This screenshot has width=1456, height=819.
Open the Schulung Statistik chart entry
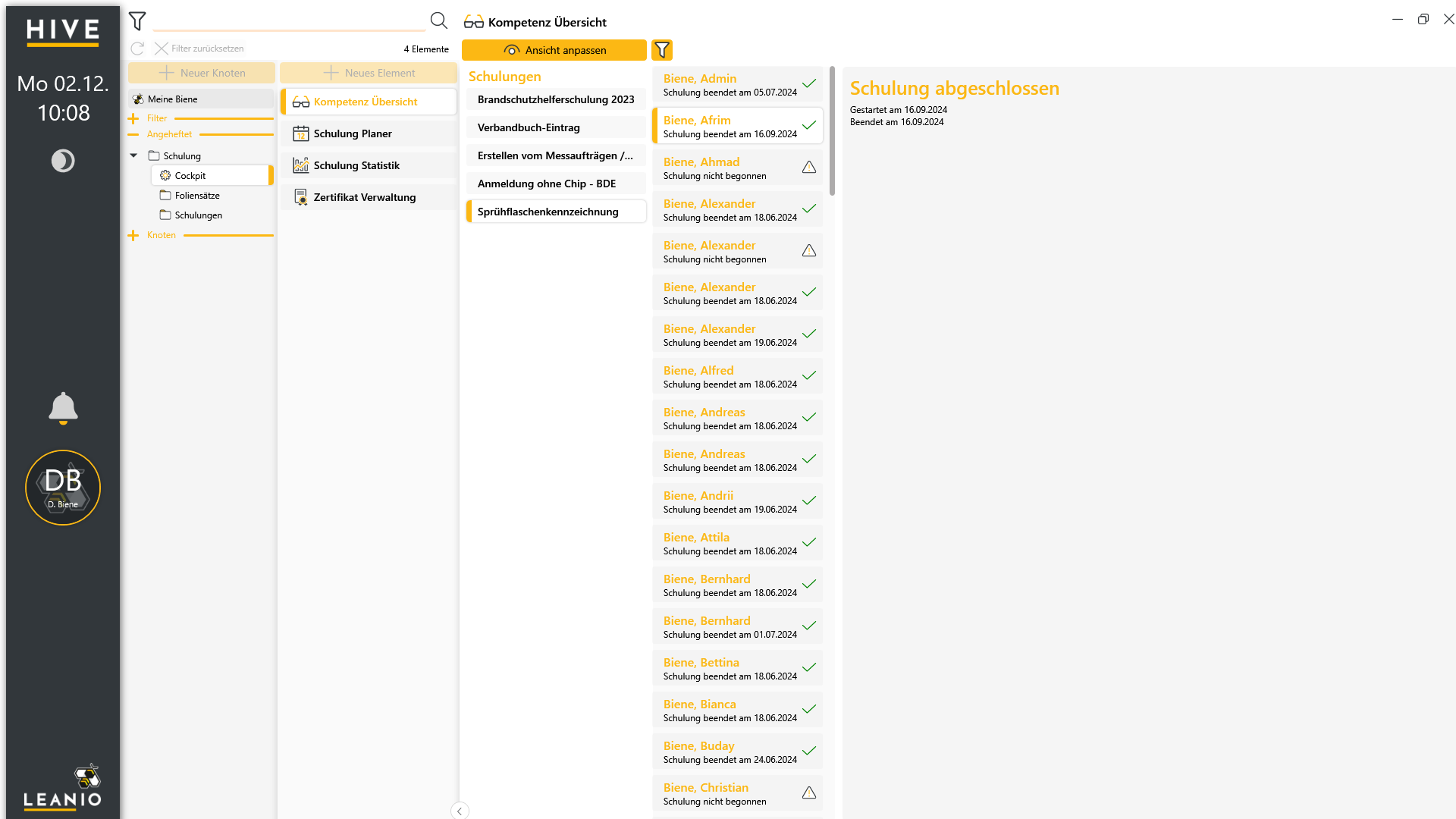coord(369,165)
